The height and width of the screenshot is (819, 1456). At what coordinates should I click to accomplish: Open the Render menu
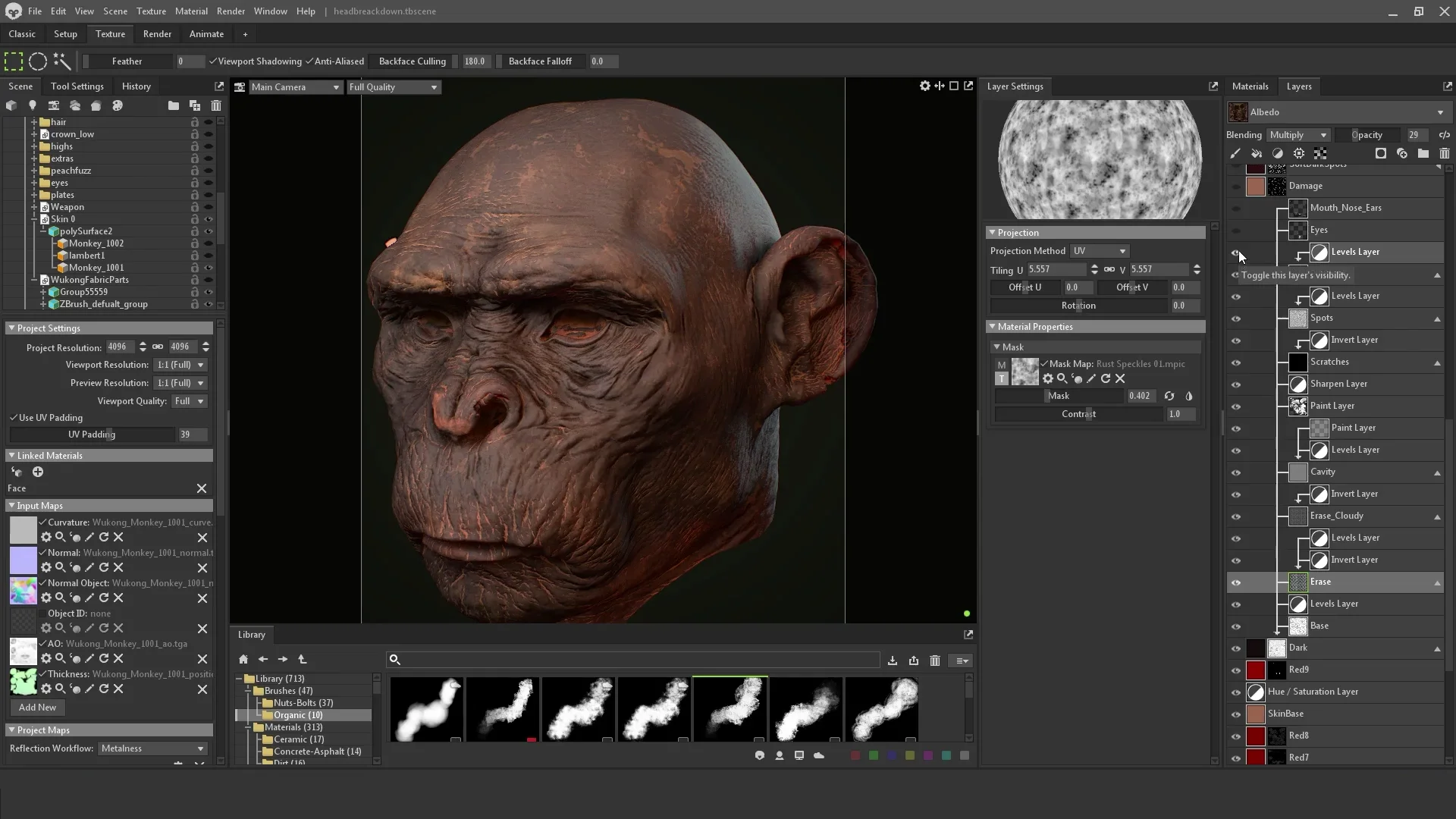point(231,11)
